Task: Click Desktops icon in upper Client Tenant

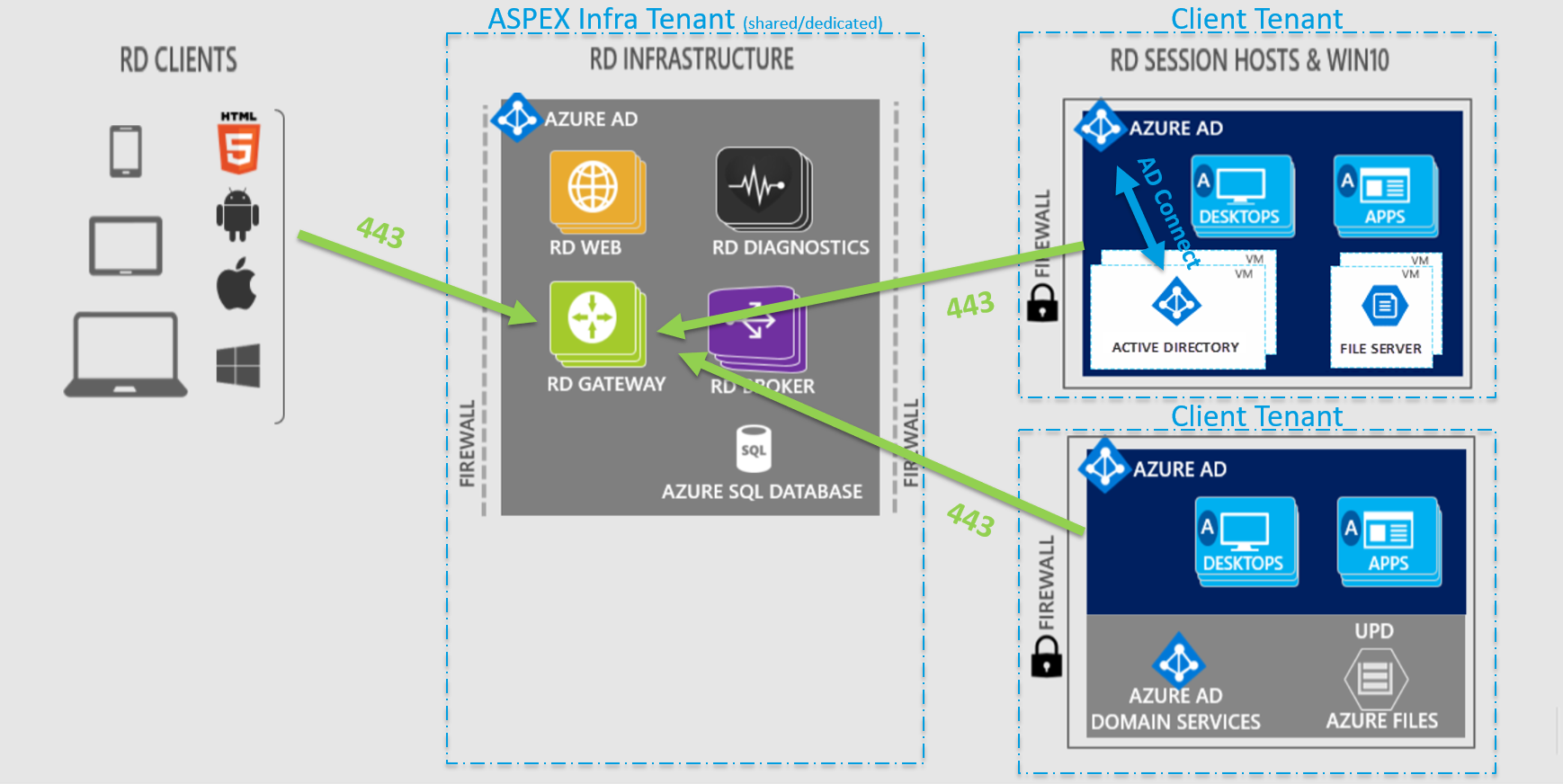Action: click(1242, 195)
